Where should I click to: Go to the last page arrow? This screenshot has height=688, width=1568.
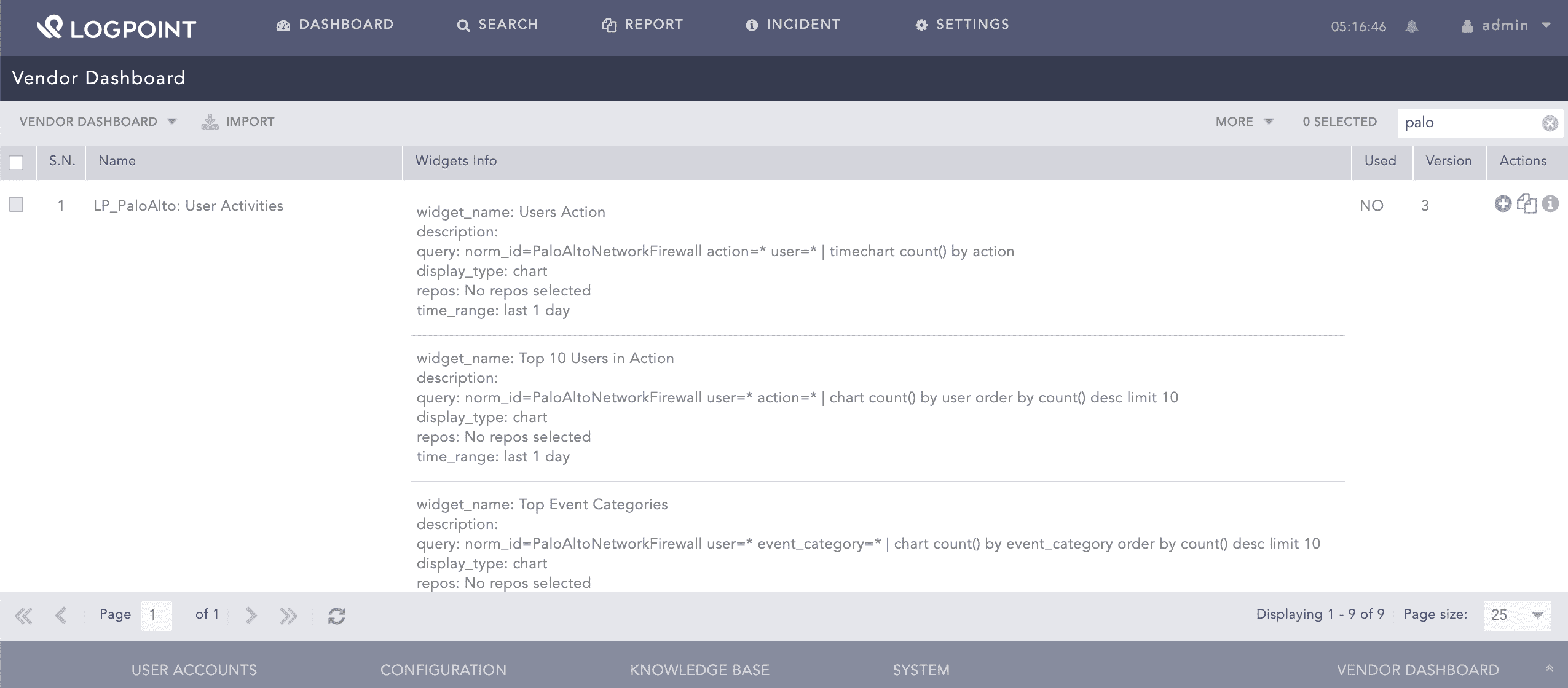pyautogui.click(x=288, y=616)
